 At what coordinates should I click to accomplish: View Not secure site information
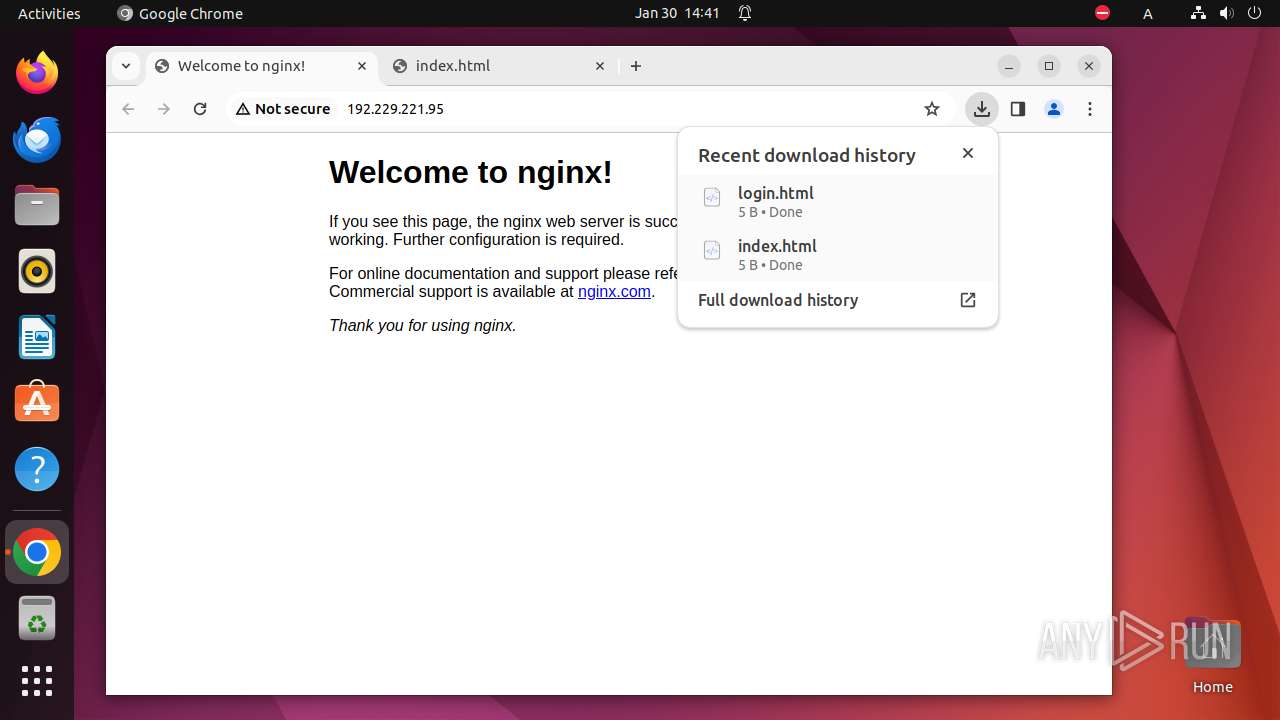coord(283,109)
